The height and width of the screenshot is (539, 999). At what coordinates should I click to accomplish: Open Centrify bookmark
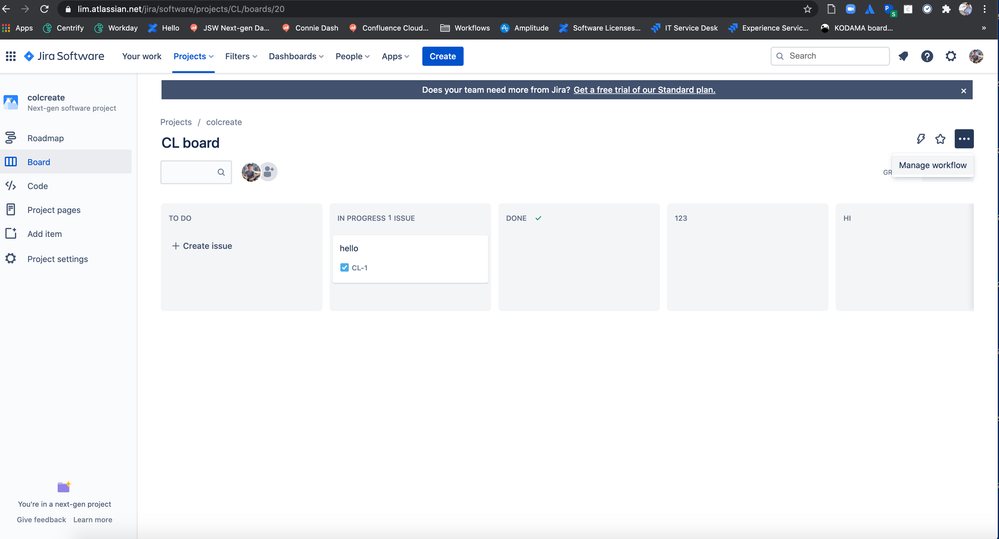pos(63,28)
